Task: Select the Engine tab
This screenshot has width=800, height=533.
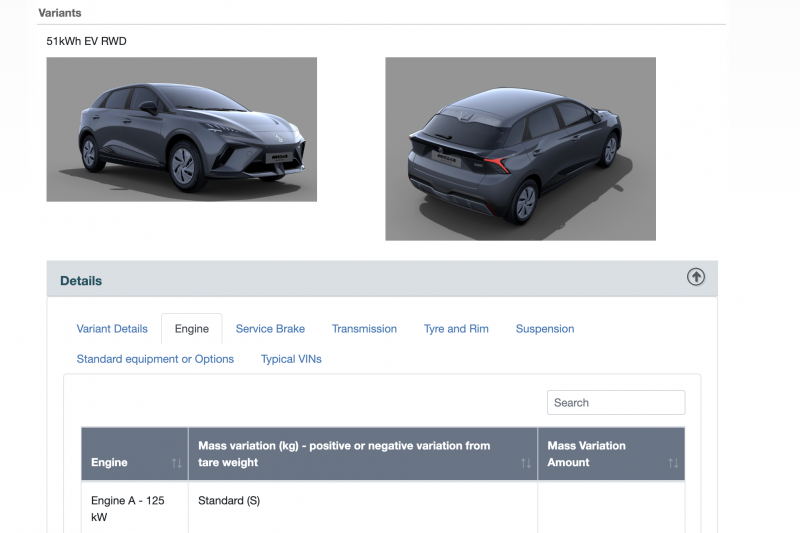Action: point(192,329)
